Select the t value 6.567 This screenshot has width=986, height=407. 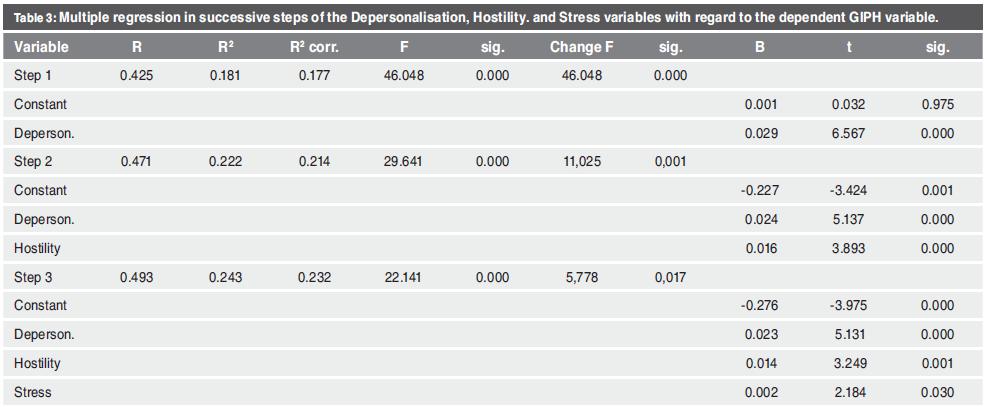848,133
